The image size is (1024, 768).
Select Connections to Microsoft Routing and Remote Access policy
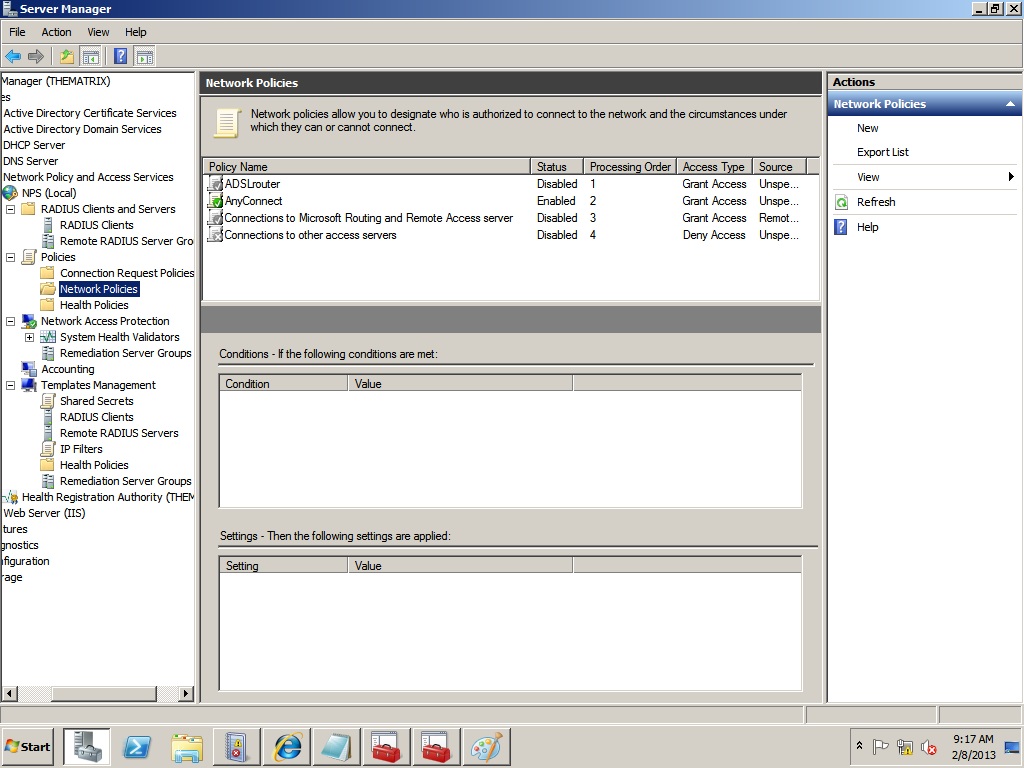pos(368,218)
